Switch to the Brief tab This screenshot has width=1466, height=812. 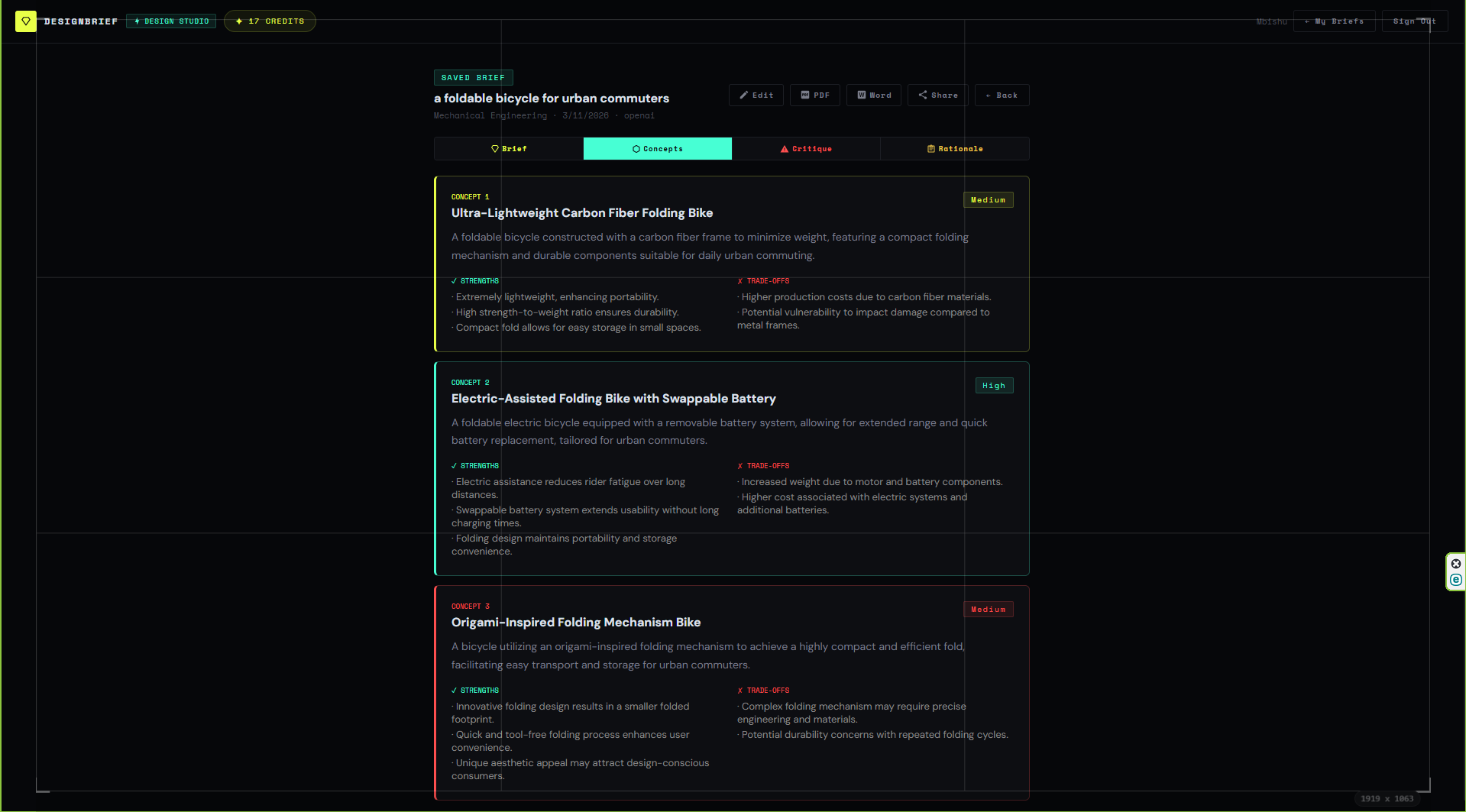[508, 148]
